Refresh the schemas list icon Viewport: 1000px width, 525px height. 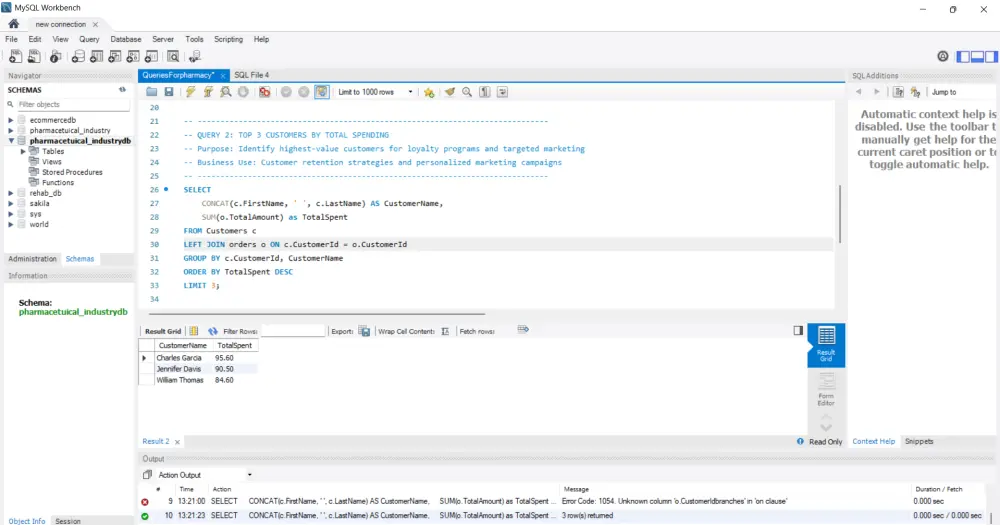click(122, 90)
